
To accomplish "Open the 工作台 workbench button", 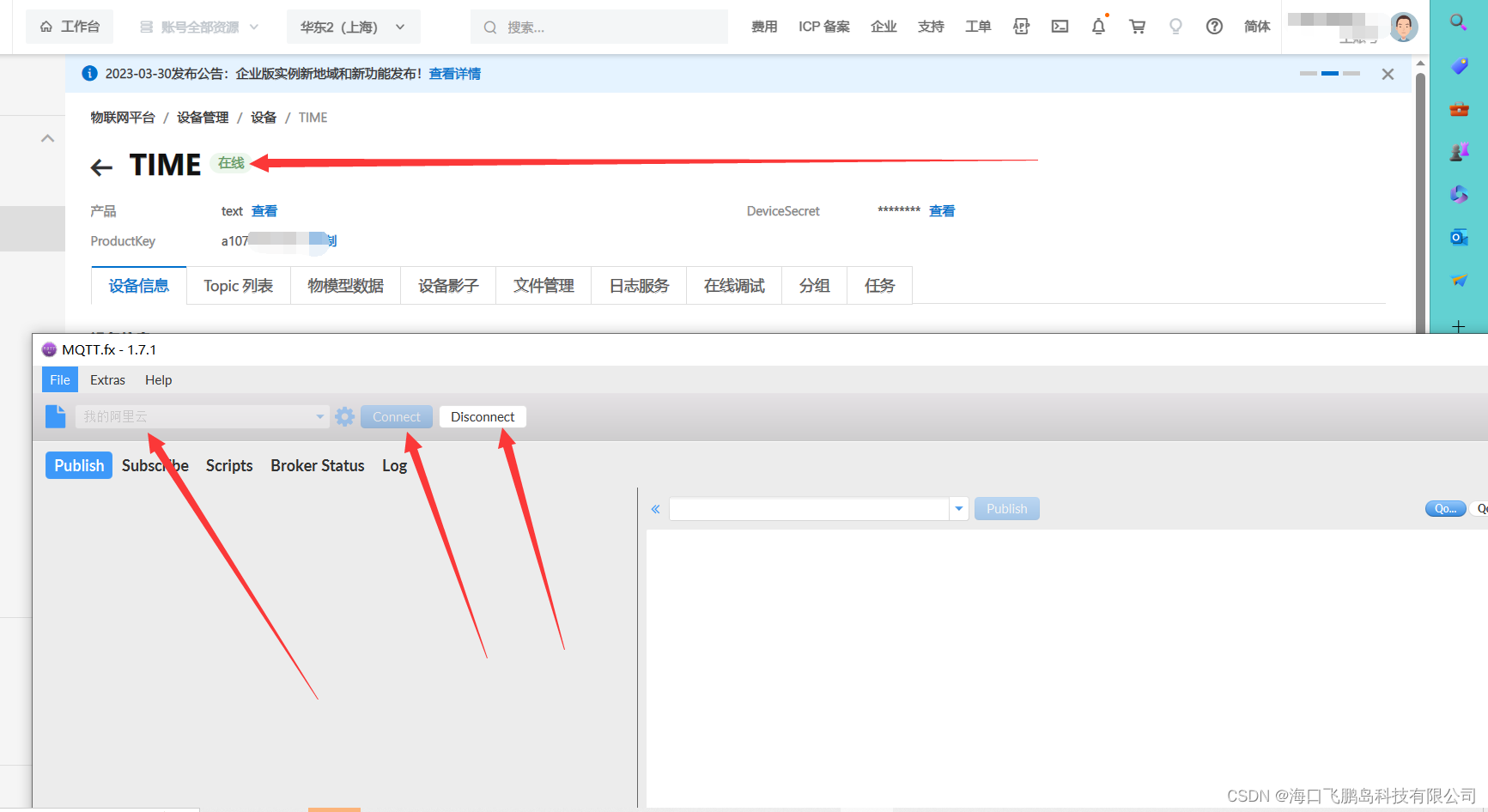I will pos(70,27).
